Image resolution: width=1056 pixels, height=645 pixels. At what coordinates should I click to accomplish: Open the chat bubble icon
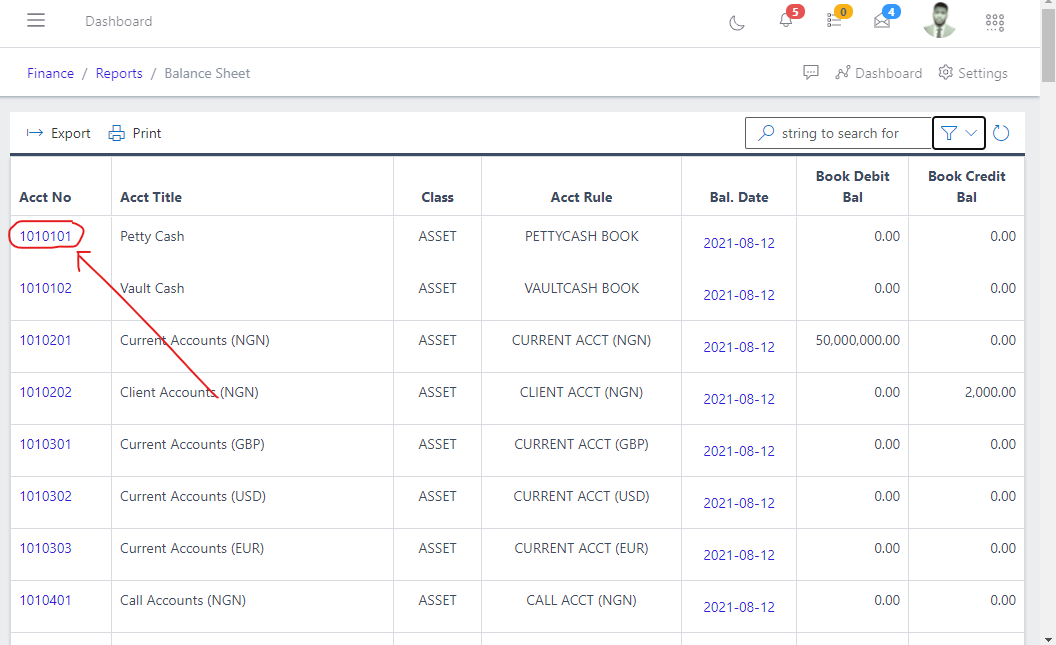click(x=811, y=73)
